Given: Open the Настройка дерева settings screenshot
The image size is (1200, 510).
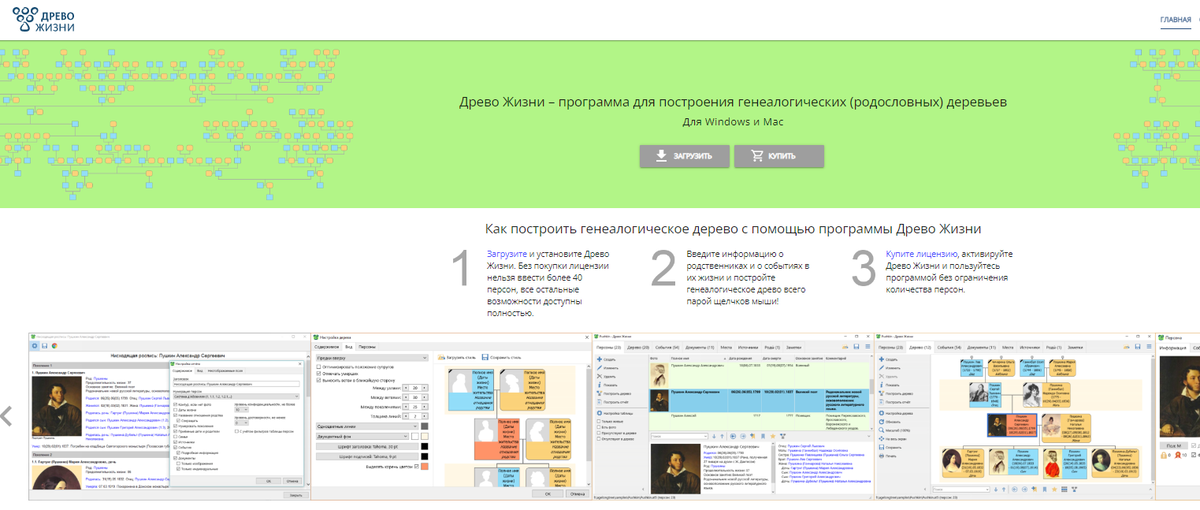Looking at the screenshot, I should click(449, 416).
